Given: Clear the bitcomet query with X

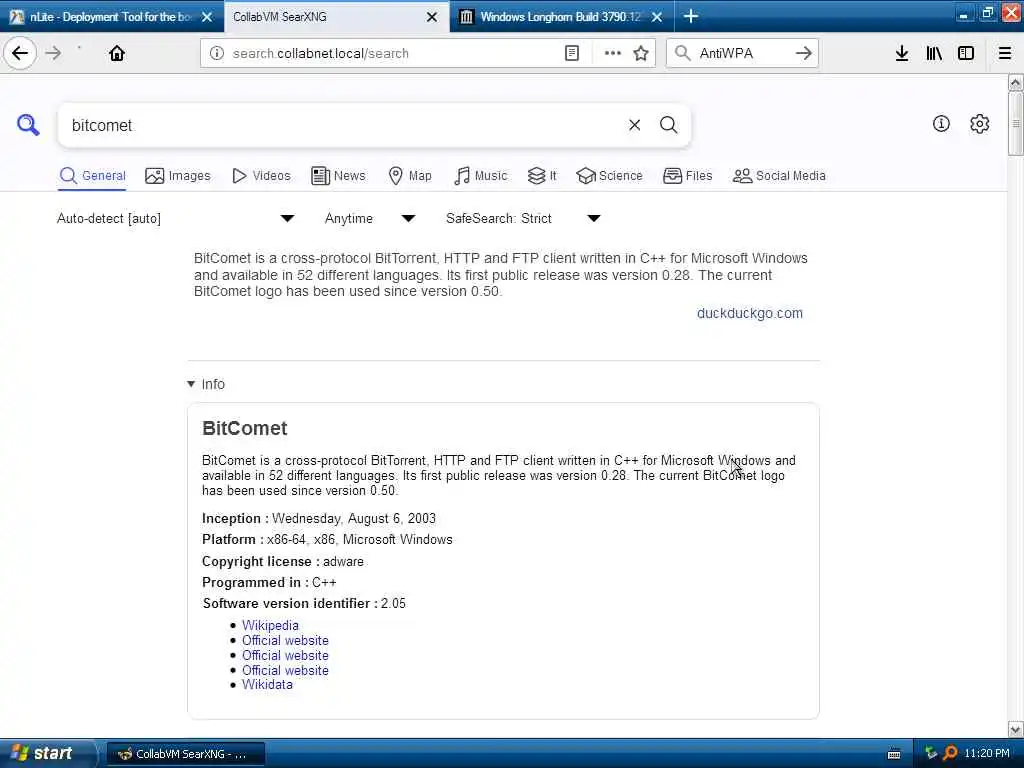Looking at the screenshot, I should coord(635,125).
